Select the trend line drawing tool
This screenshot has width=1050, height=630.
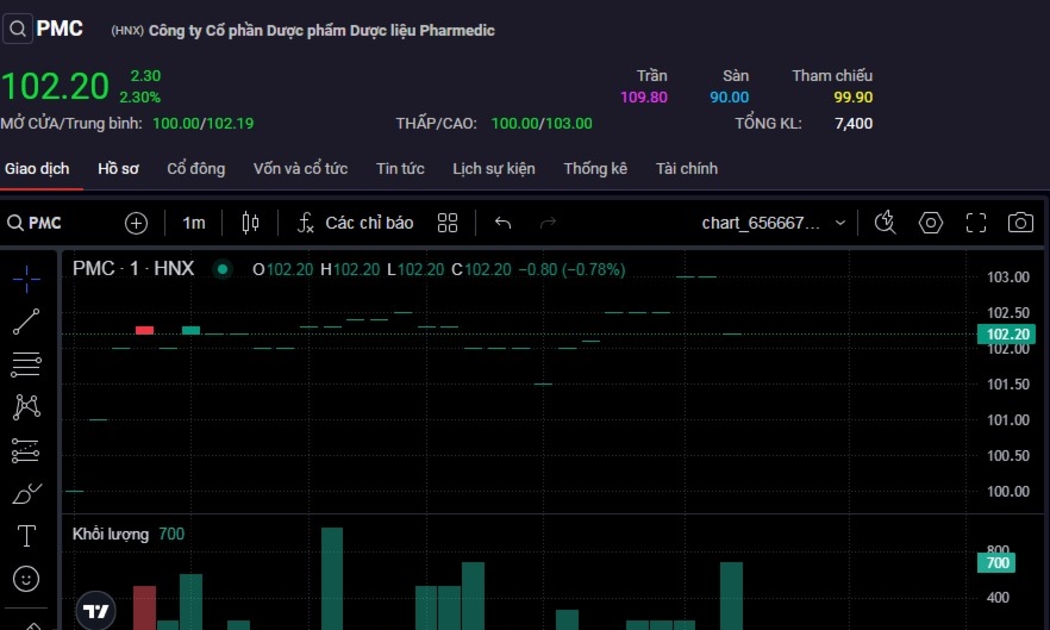(26, 321)
